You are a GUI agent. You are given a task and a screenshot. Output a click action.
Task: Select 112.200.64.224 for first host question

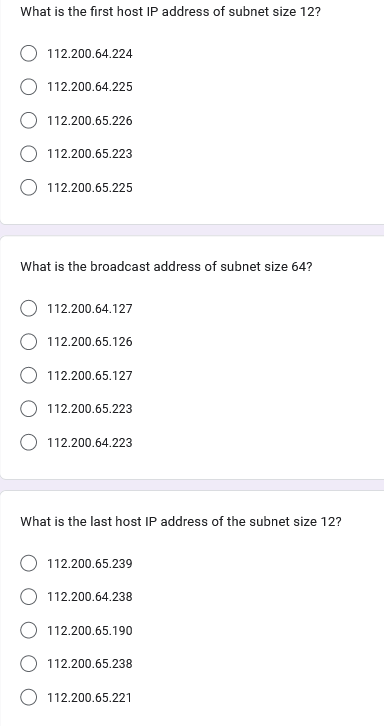tap(29, 54)
